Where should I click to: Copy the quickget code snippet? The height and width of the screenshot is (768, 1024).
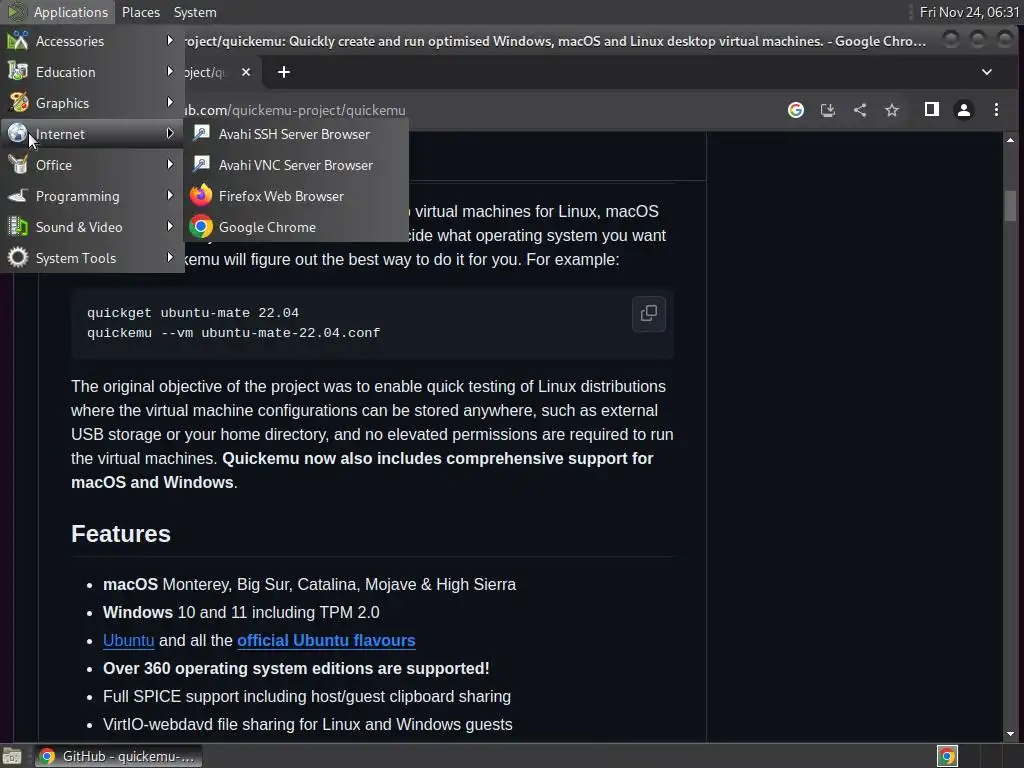(x=648, y=313)
